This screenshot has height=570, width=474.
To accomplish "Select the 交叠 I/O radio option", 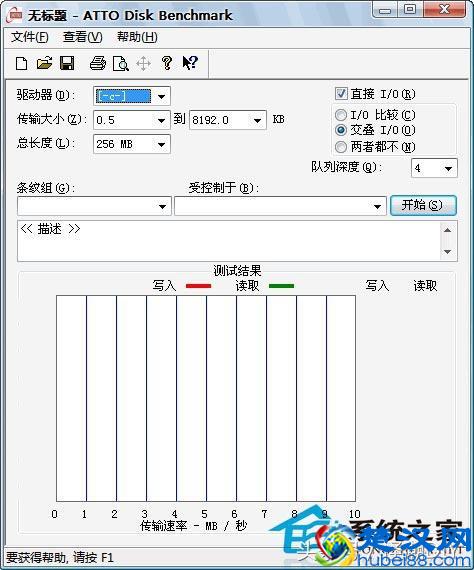I will [x=341, y=130].
